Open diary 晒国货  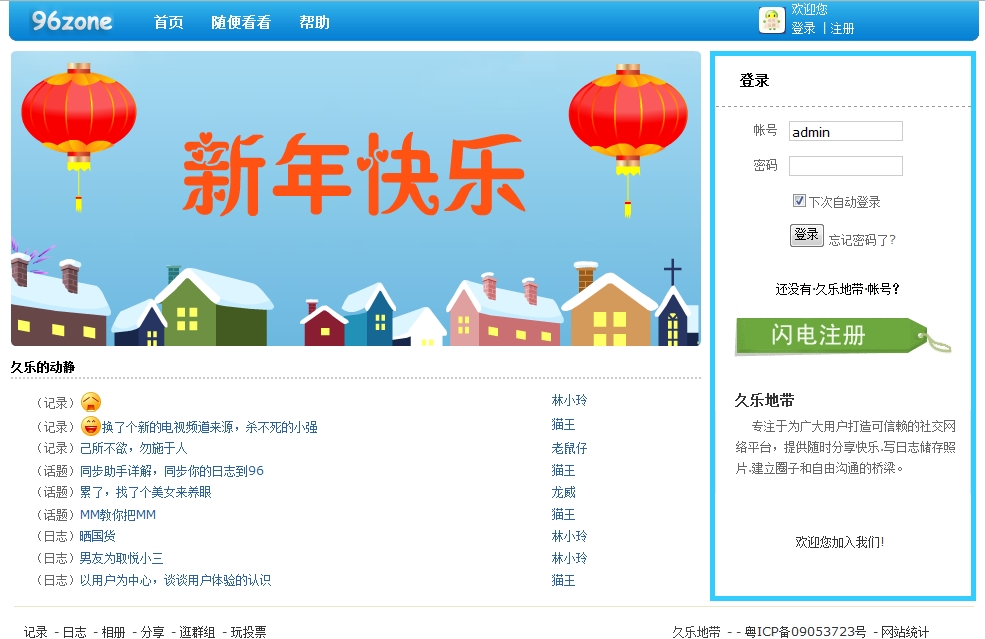pos(97,536)
